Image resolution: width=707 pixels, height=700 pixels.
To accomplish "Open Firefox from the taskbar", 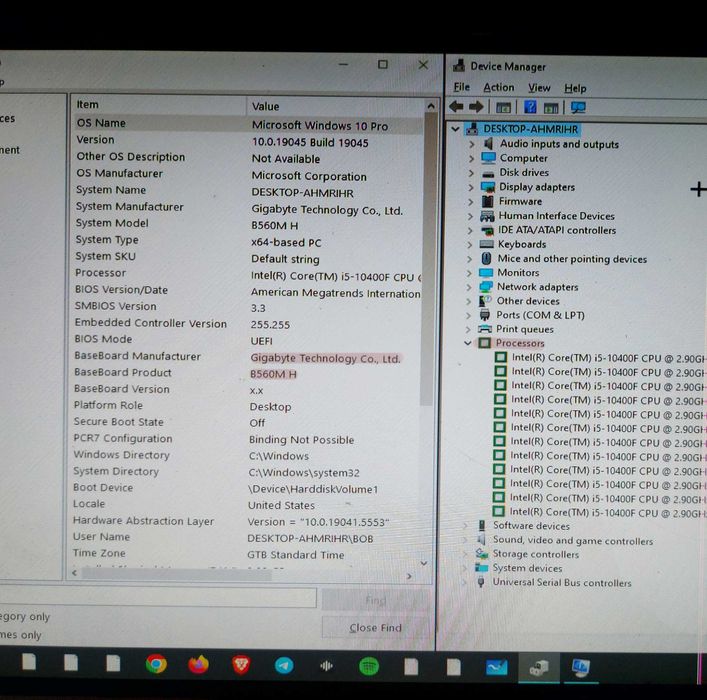I will coord(198,664).
